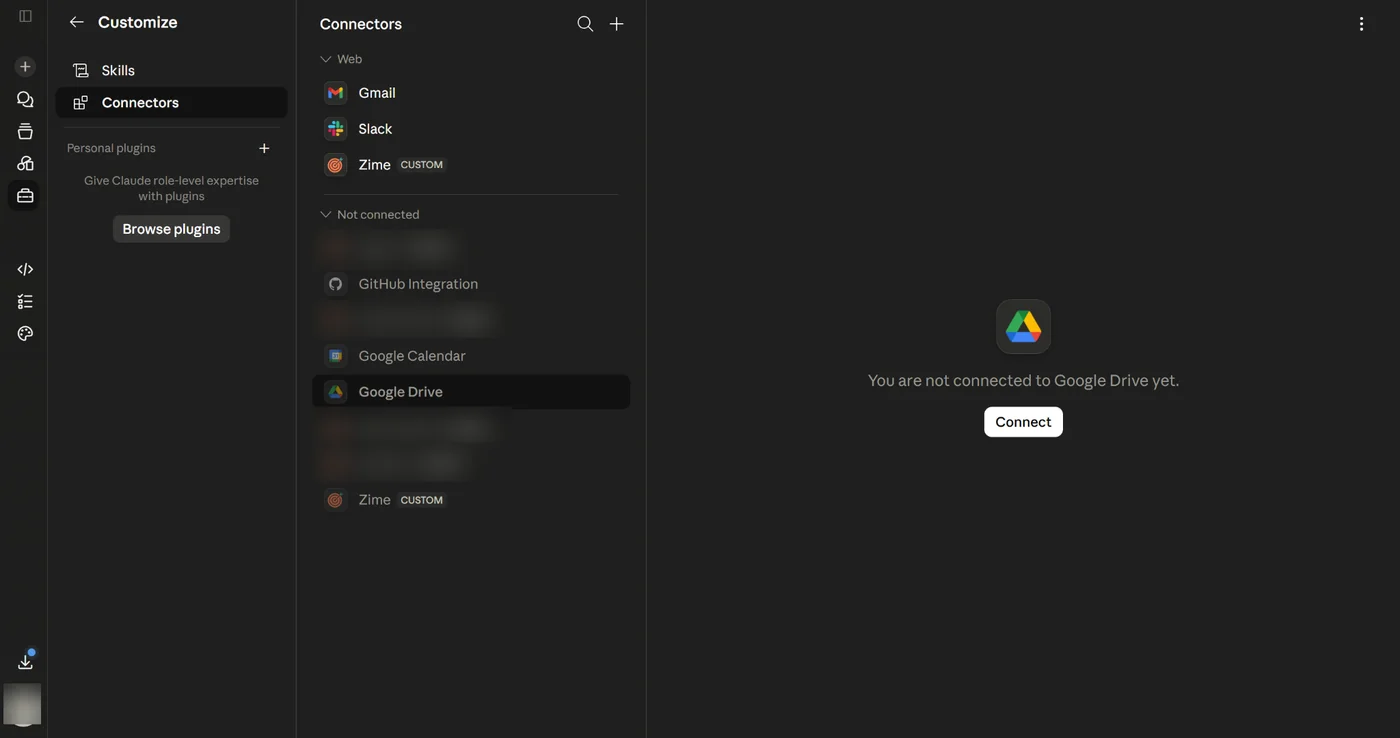Open the Slack connector
Image resolution: width=1400 pixels, height=738 pixels.
tap(471, 129)
